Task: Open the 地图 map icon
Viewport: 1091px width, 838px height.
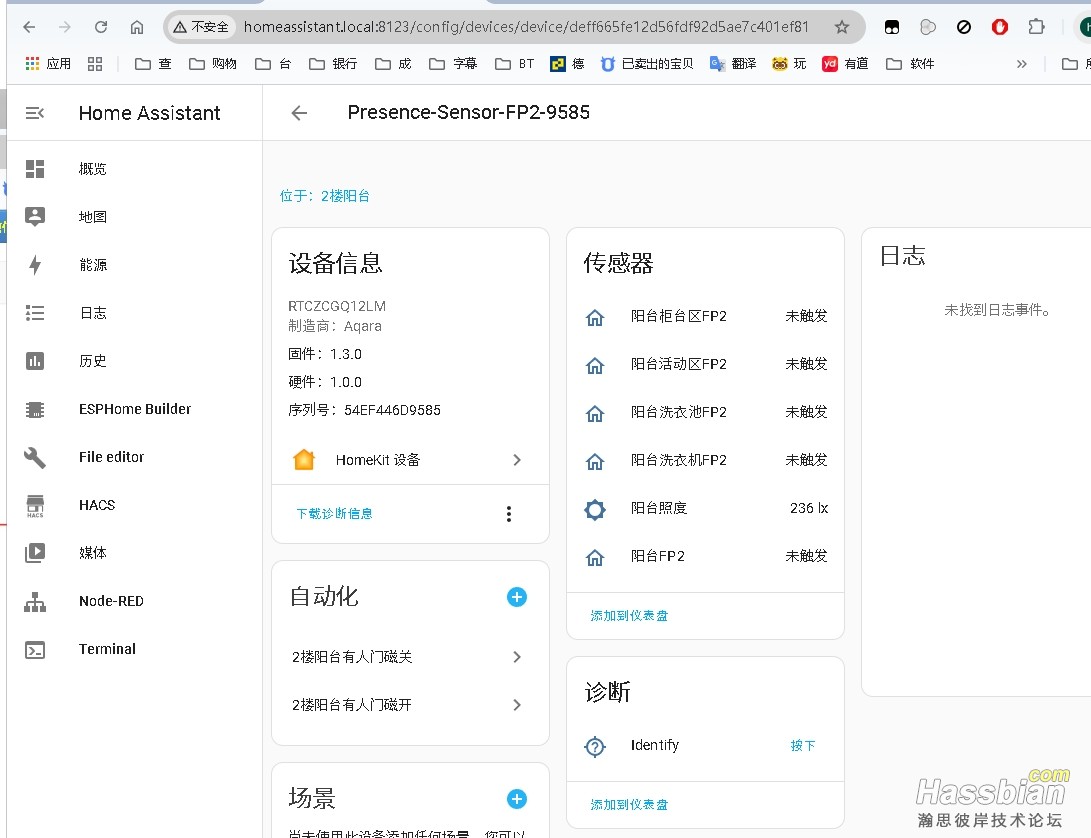Action: coord(35,216)
